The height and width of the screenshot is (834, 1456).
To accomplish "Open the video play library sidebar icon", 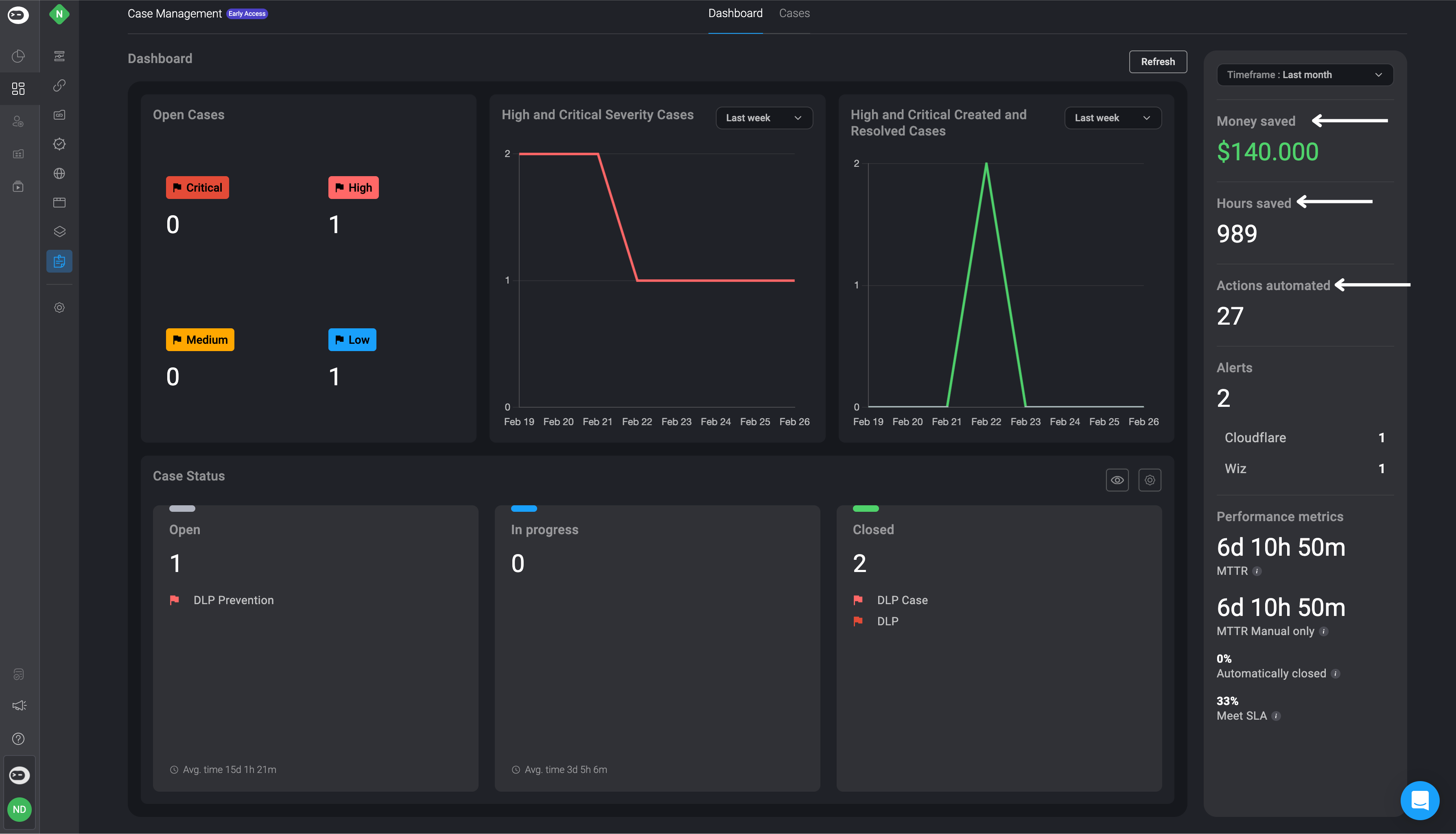I will tap(18, 187).
